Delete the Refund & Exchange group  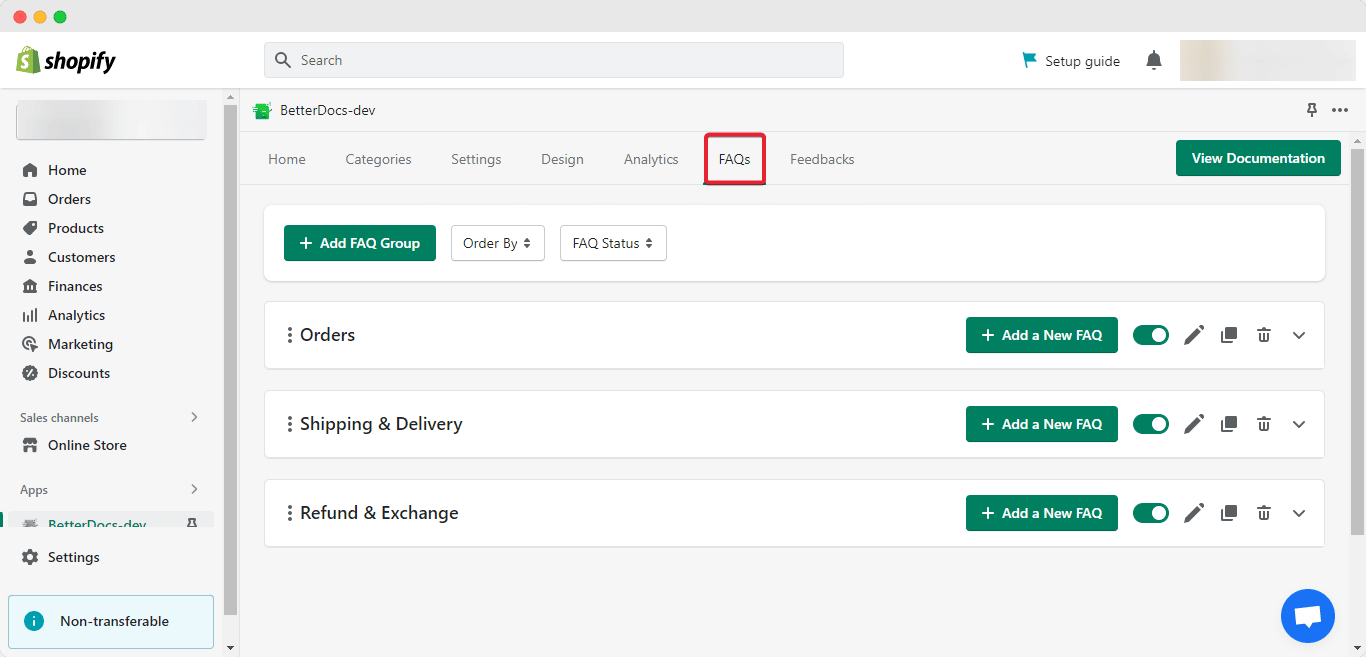1264,513
